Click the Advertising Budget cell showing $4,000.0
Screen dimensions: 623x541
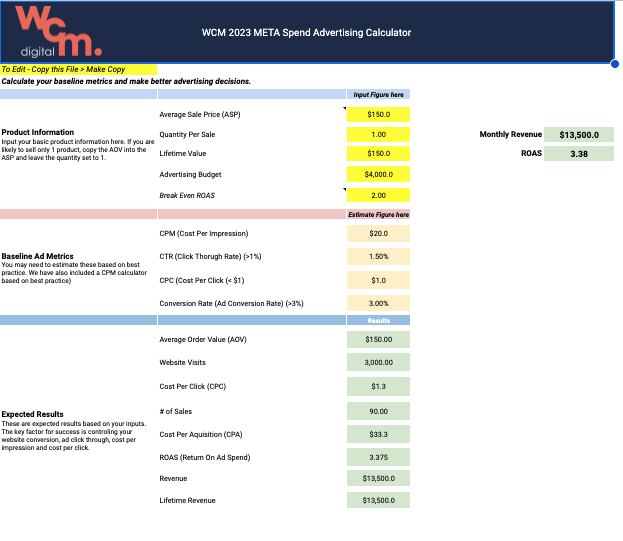pyautogui.click(x=378, y=175)
